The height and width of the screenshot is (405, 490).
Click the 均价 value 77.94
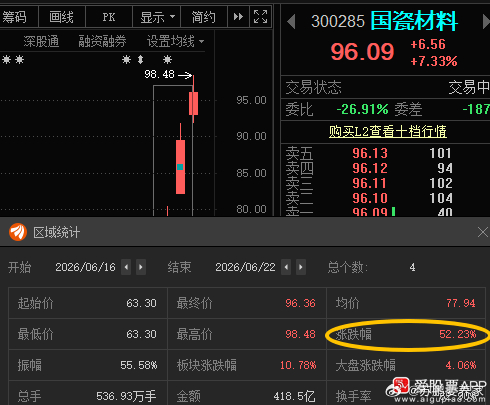click(x=461, y=303)
